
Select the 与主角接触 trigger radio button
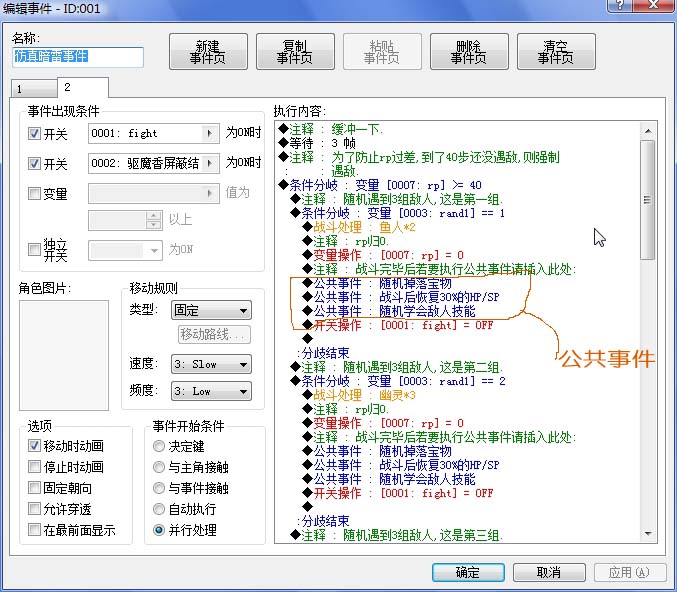[159, 467]
